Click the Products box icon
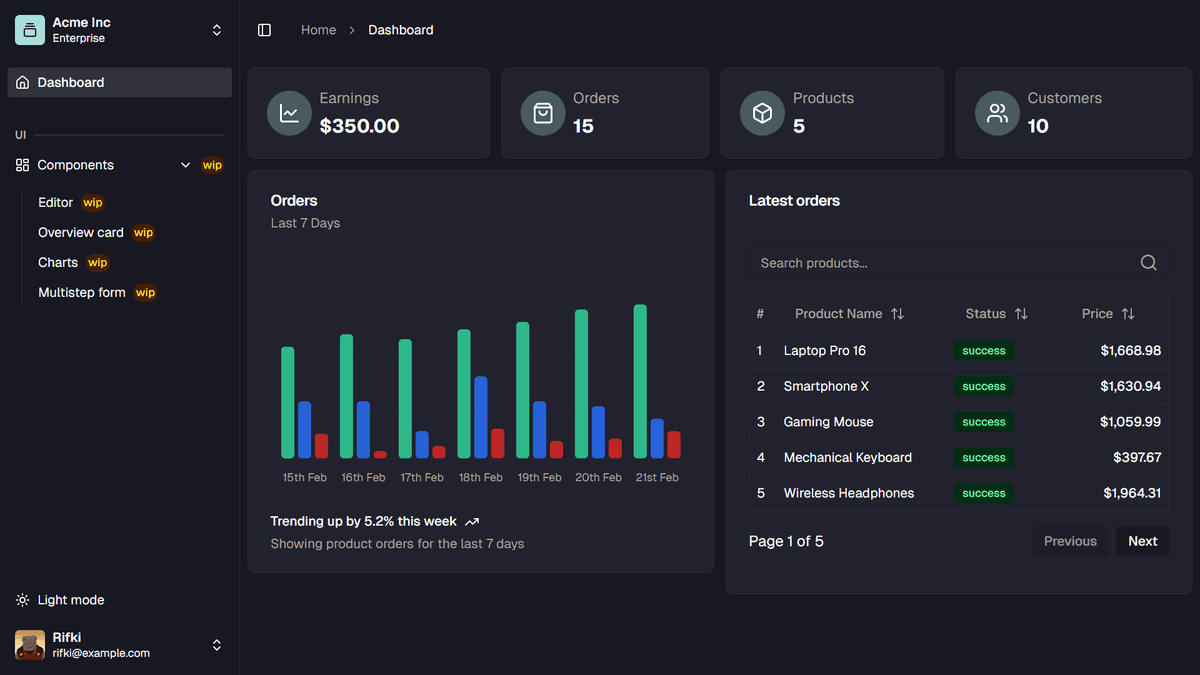This screenshot has height=675, width=1200. (x=762, y=113)
